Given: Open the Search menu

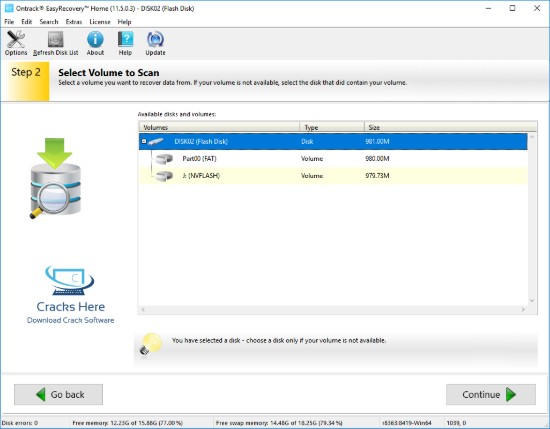Looking at the screenshot, I should click(49, 22).
